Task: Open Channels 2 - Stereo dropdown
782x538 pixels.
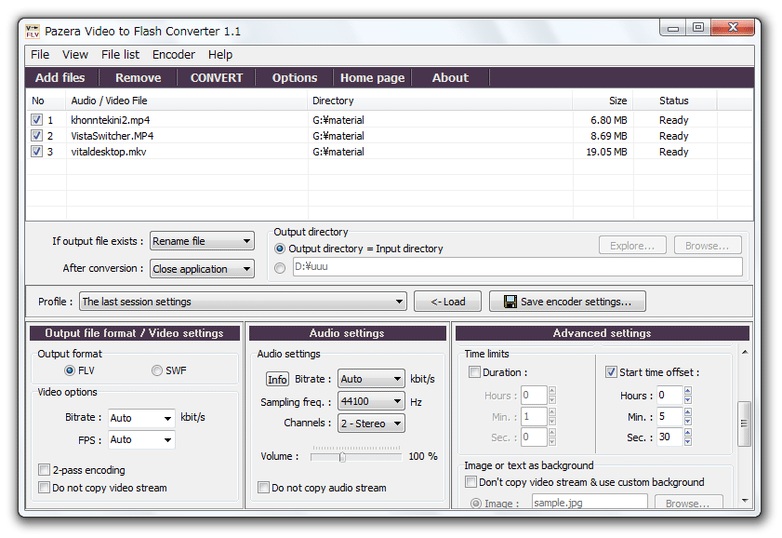Action: tap(371, 423)
